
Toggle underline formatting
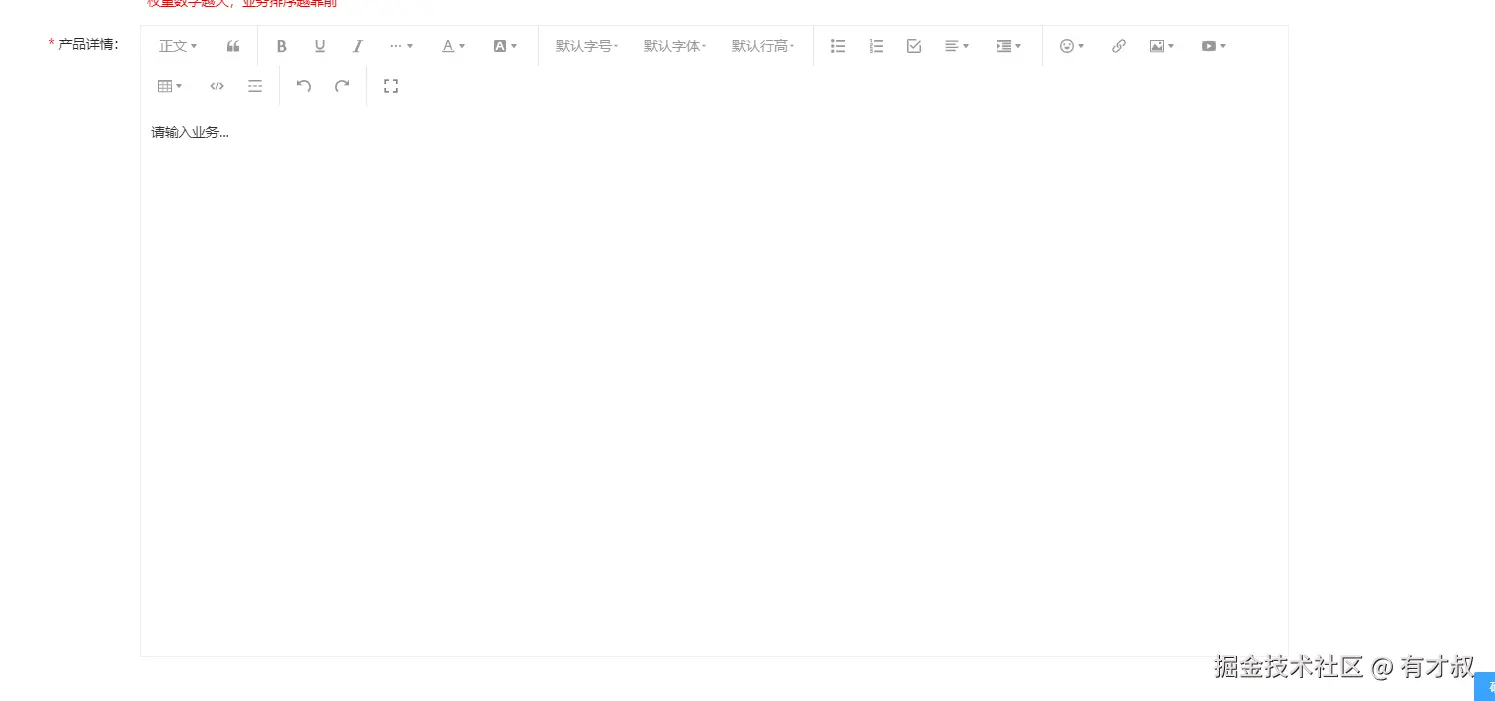tap(320, 46)
